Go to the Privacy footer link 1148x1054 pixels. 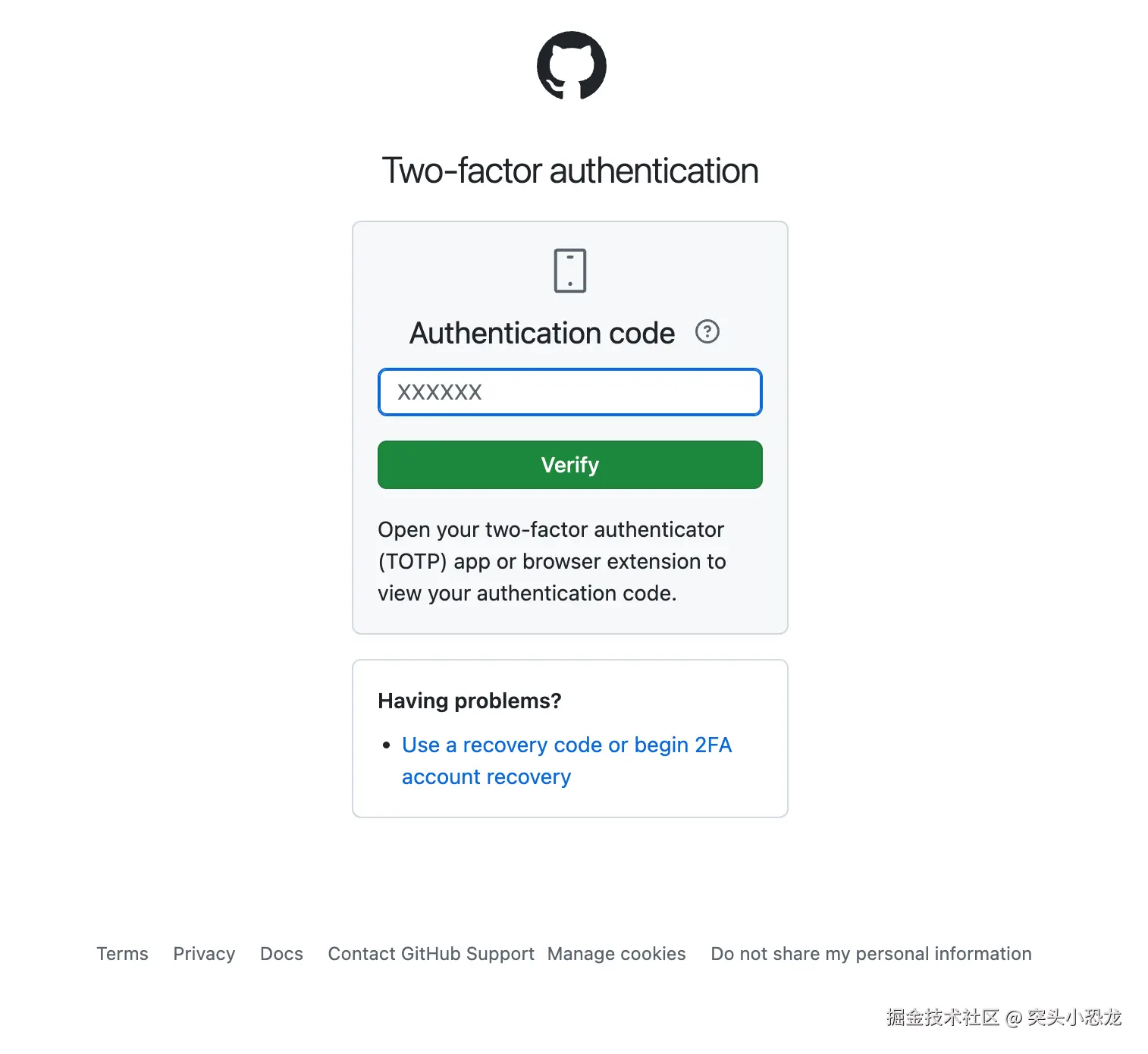point(204,954)
